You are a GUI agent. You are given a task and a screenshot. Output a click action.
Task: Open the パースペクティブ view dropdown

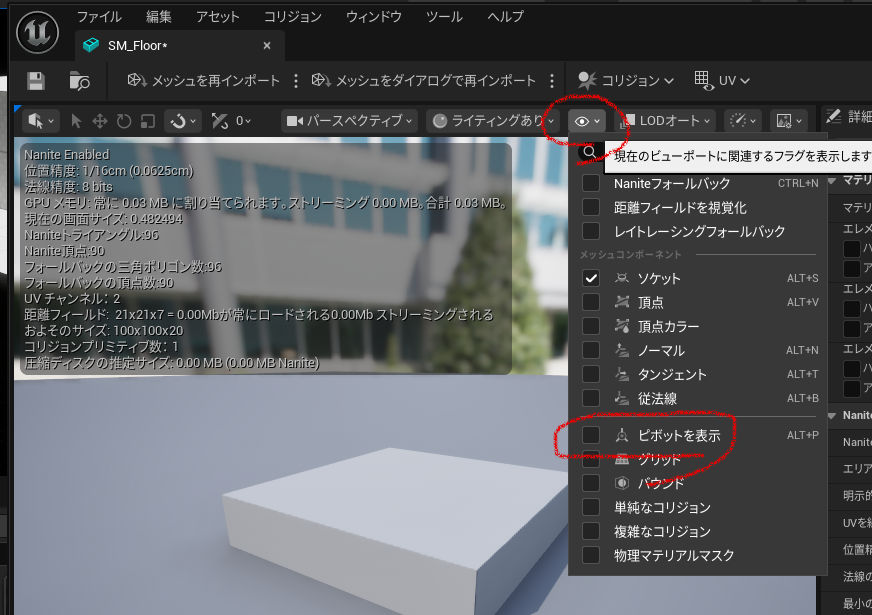pos(349,121)
